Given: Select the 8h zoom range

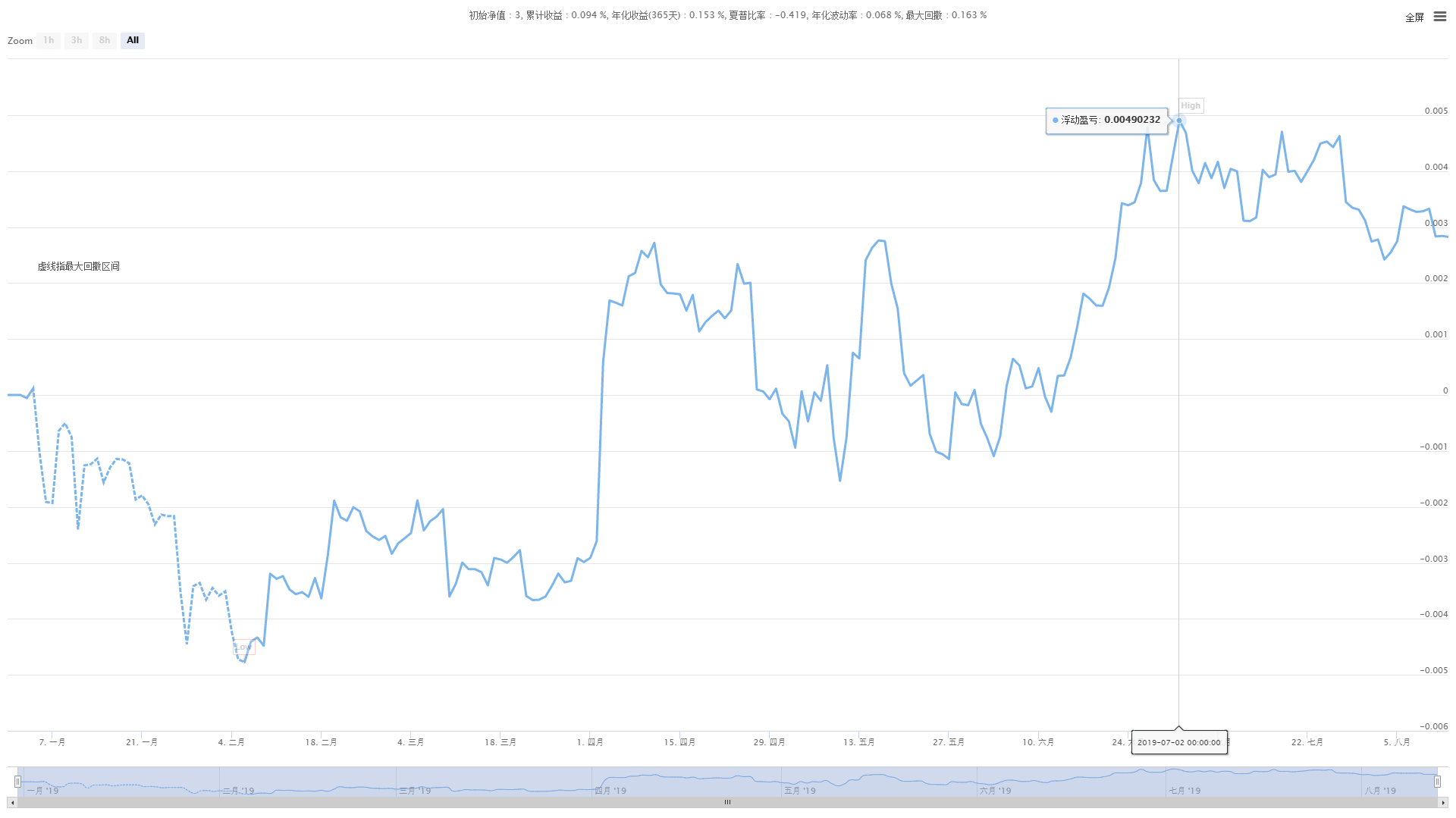Looking at the screenshot, I should pyautogui.click(x=105, y=40).
